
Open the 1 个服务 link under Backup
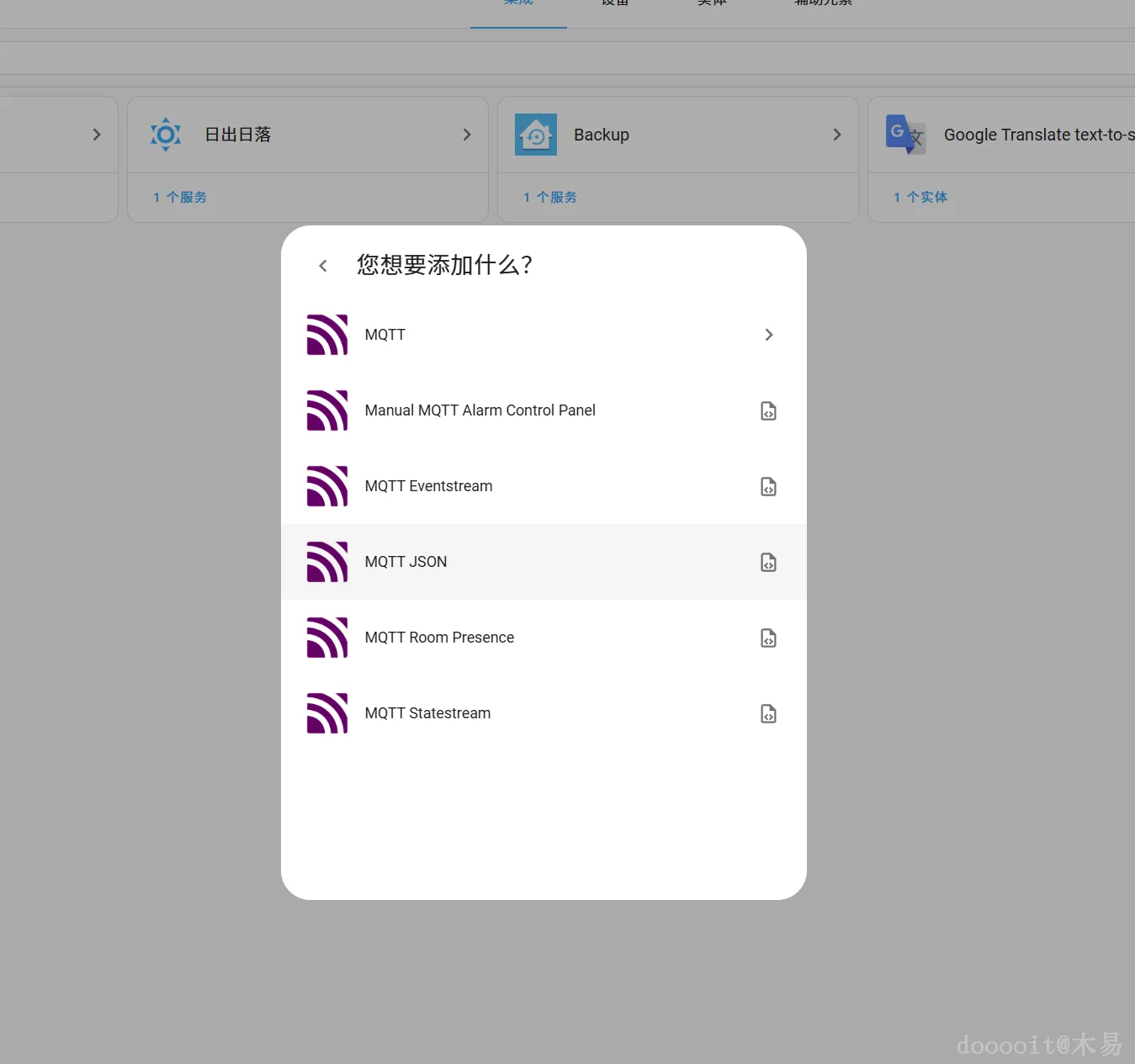pyautogui.click(x=550, y=197)
